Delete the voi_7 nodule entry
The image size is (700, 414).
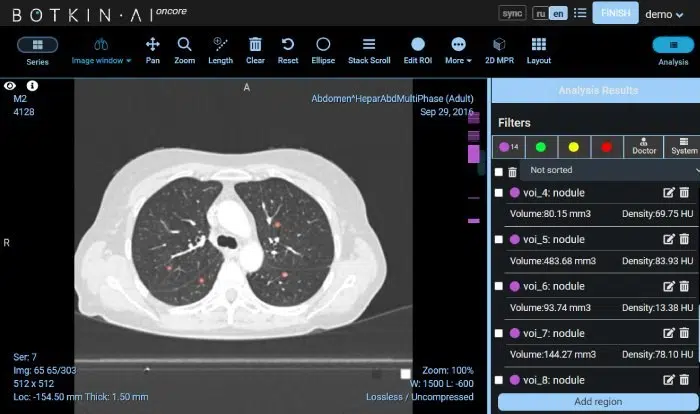coord(684,333)
